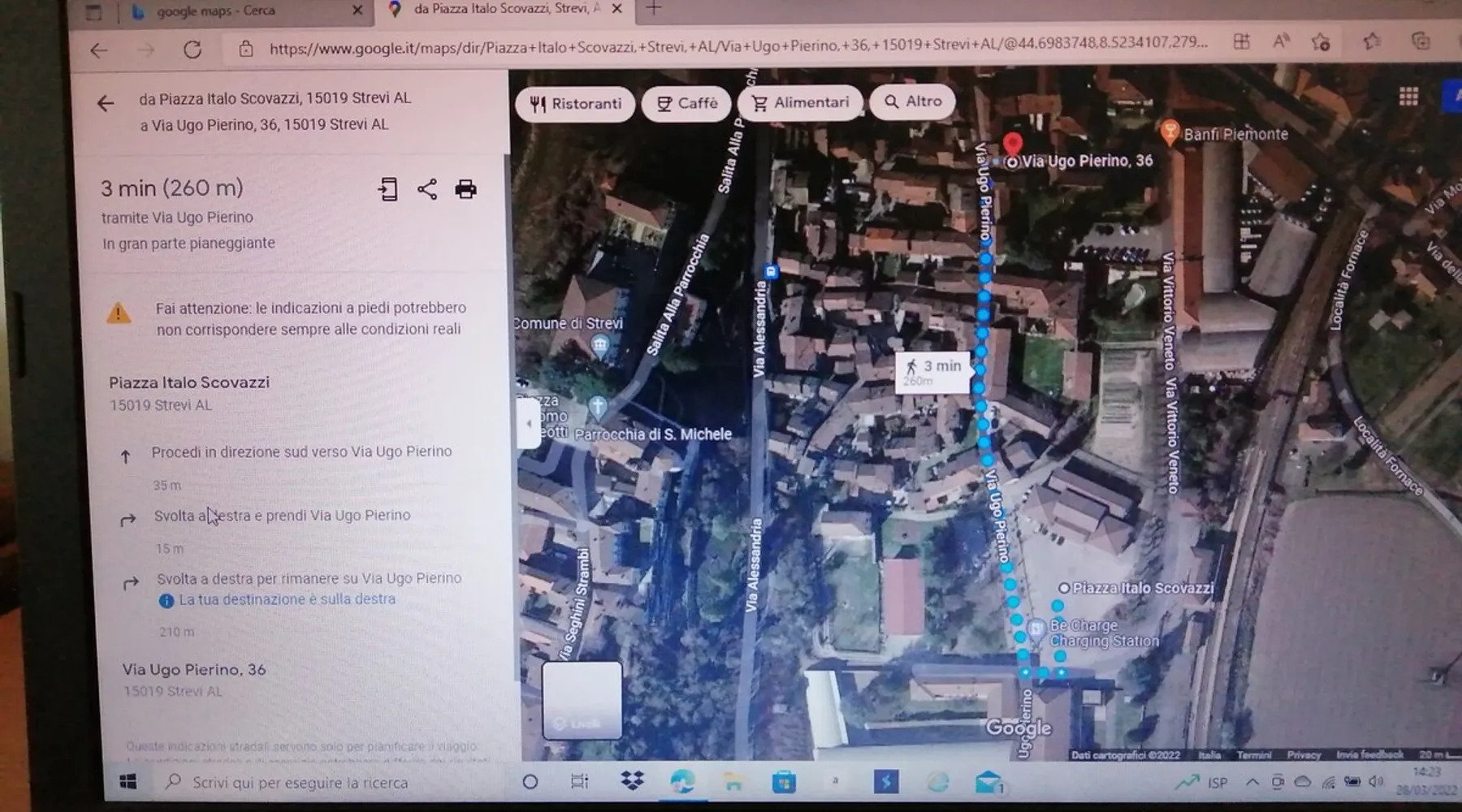Select step Svolta a destra per rimanere
The height and width of the screenshot is (812, 1462).
pos(309,578)
